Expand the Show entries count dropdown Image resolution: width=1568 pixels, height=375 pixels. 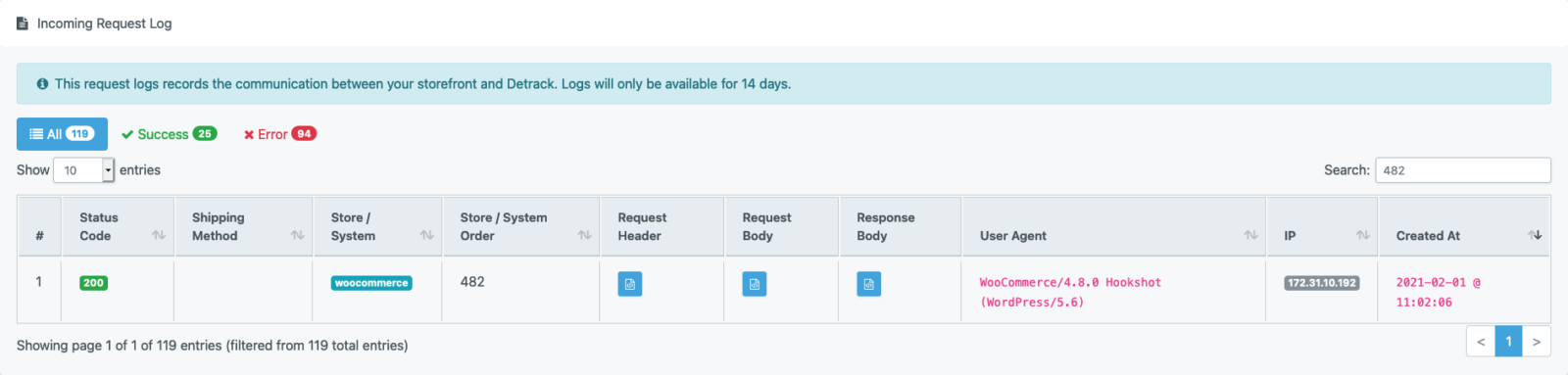tap(84, 170)
